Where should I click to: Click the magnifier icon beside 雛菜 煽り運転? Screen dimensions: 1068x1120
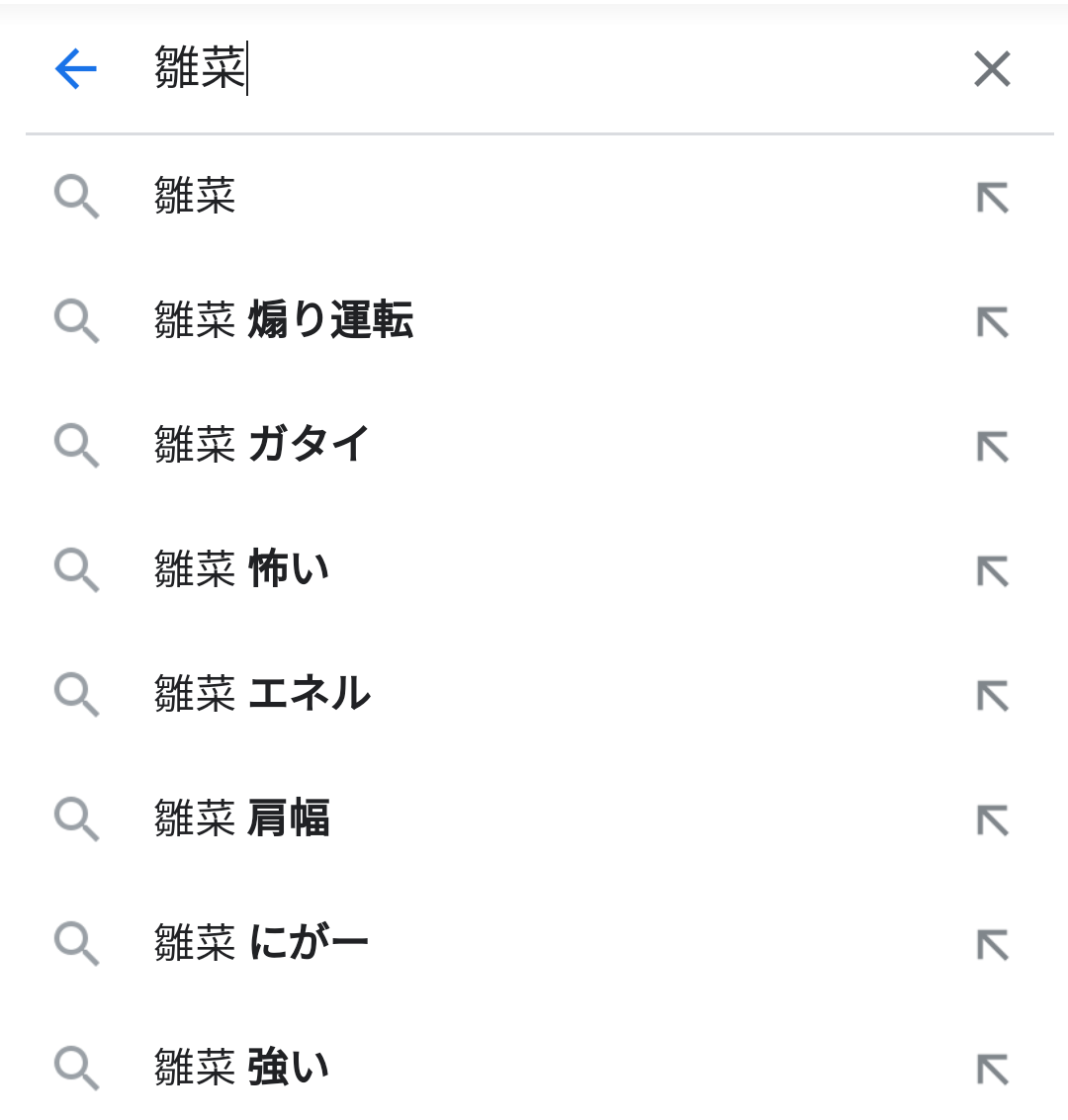point(76,321)
